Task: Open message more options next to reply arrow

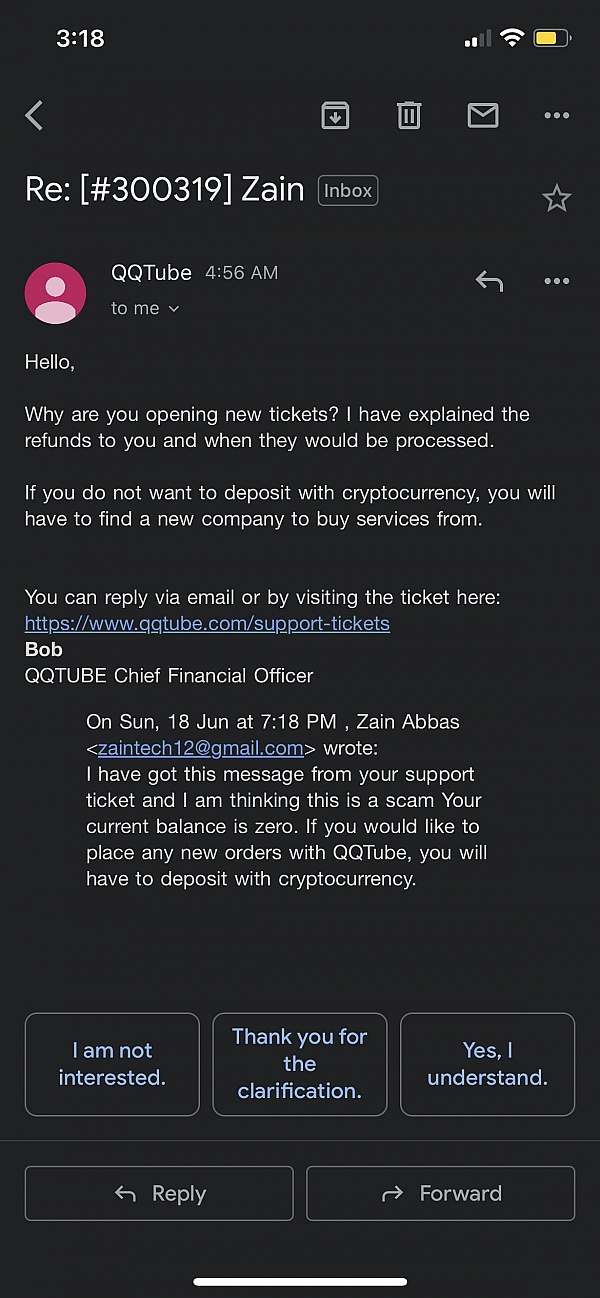Action: [x=556, y=281]
